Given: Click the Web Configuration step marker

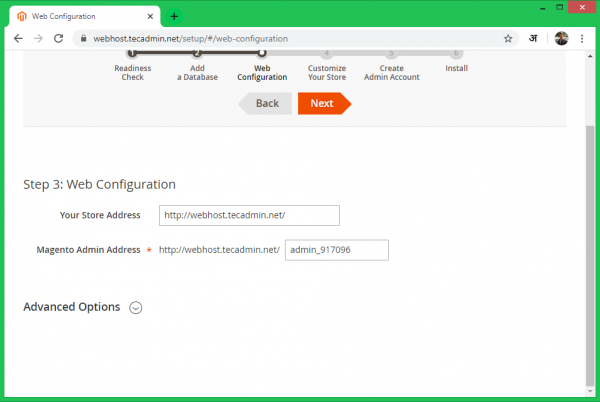Looking at the screenshot, I should tap(261, 54).
